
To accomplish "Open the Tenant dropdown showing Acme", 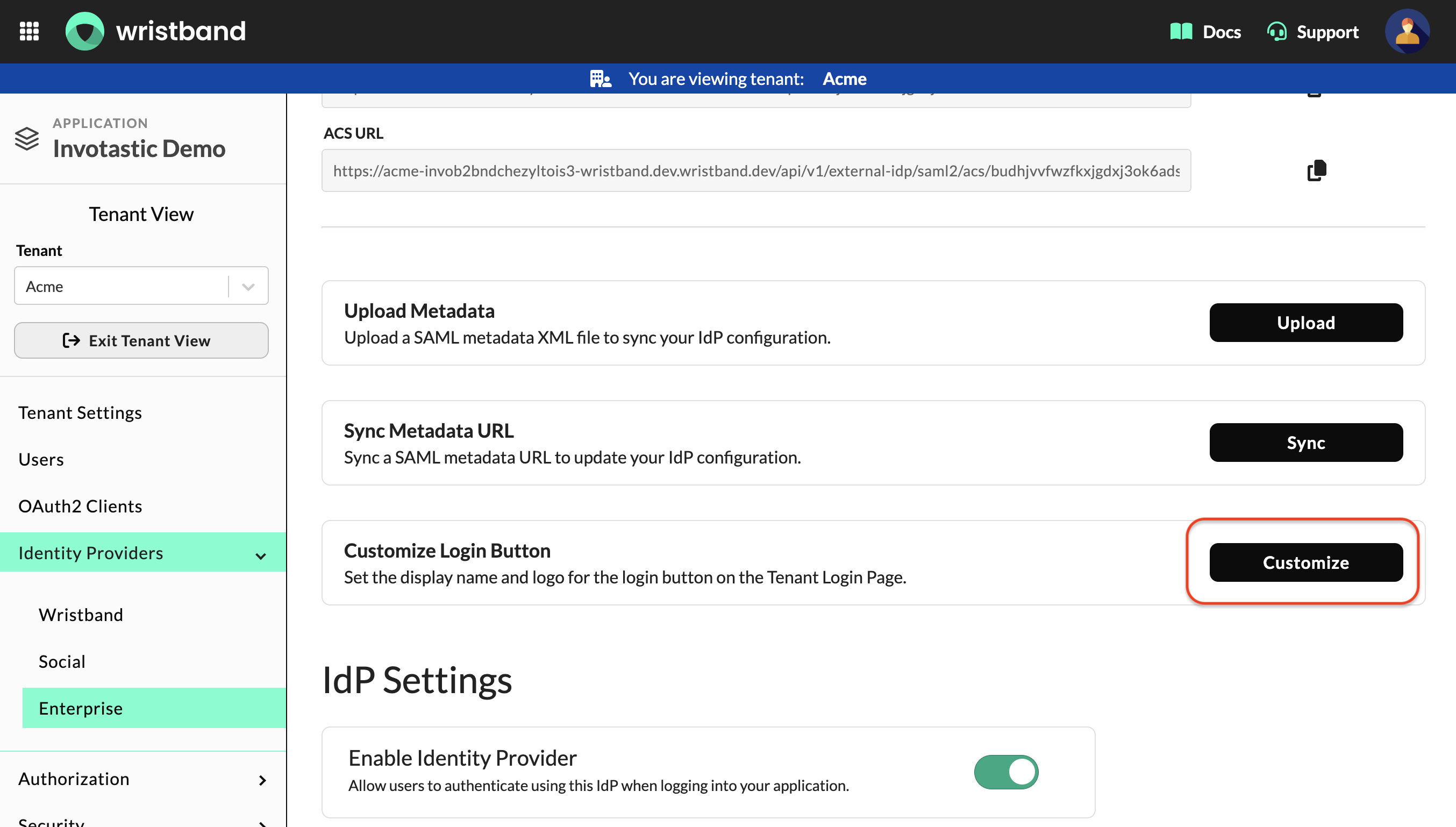I will (x=141, y=286).
